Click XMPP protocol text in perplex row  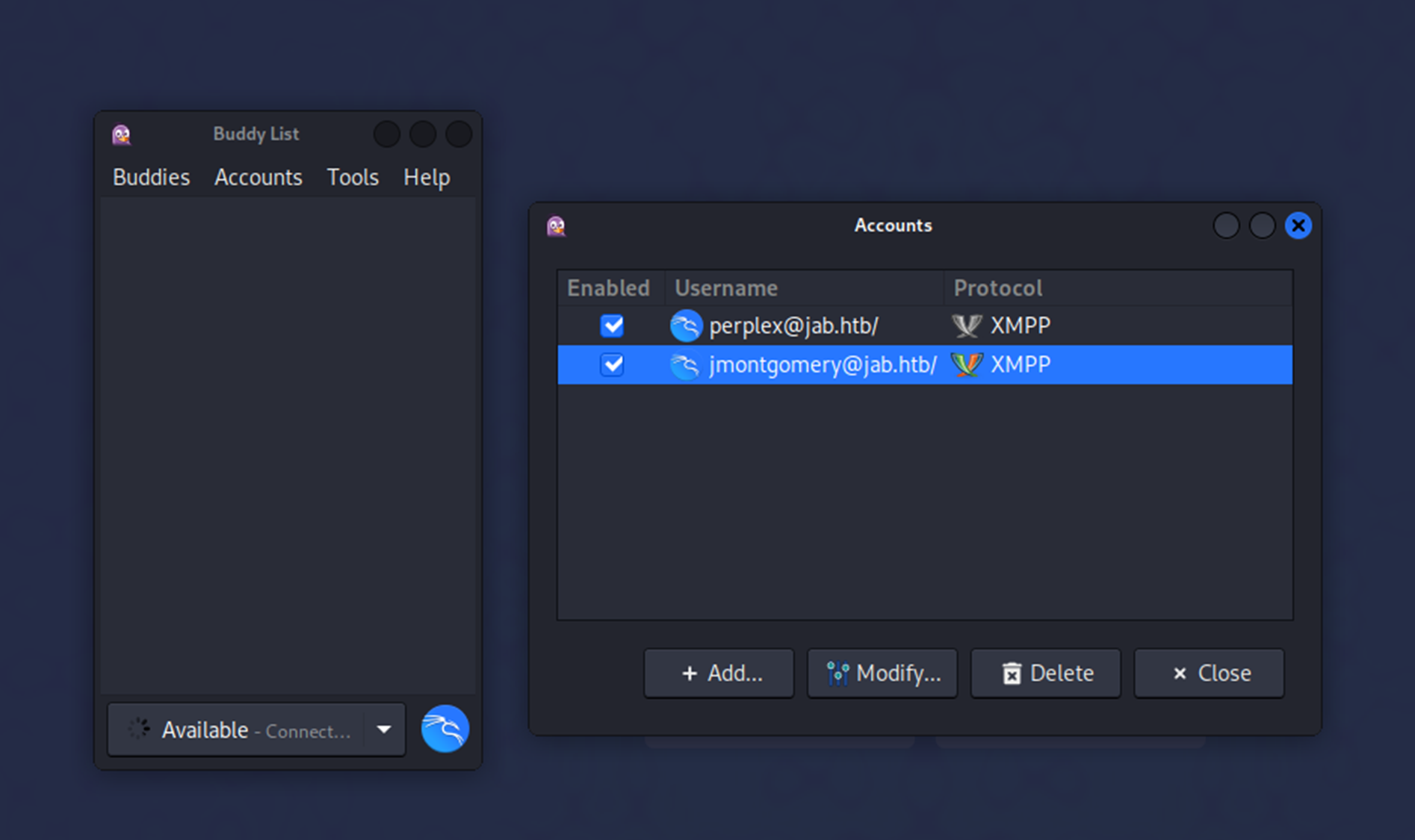[1021, 326]
